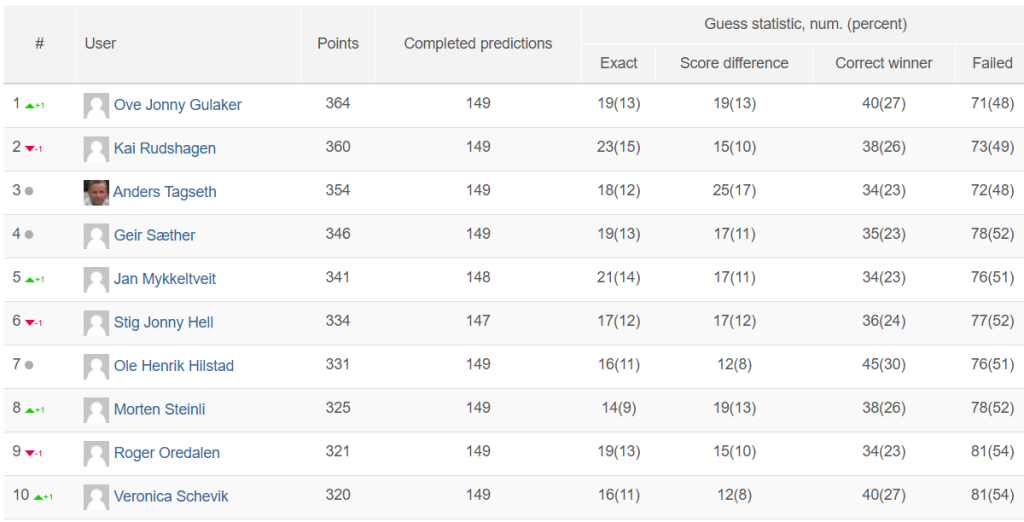Image resolution: width=1024 pixels, height=522 pixels.
Task: Click Veronica Schevik's avatar icon
Action: pos(96,497)
